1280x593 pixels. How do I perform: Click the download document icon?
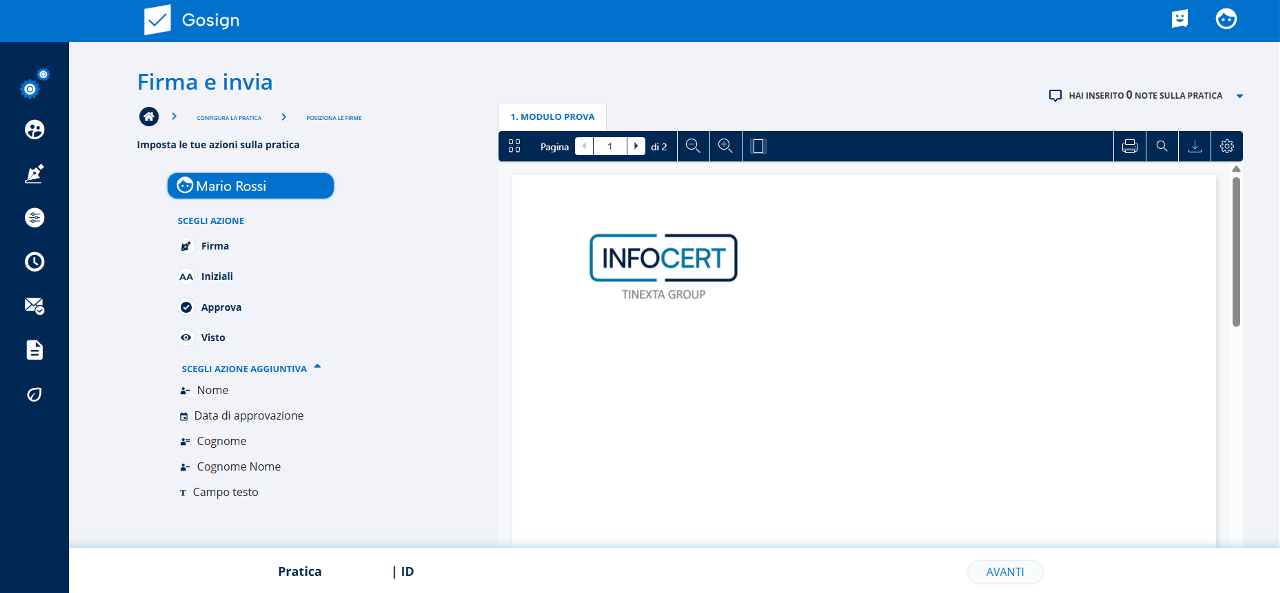pyautogui.click(x=1194, y=146)
